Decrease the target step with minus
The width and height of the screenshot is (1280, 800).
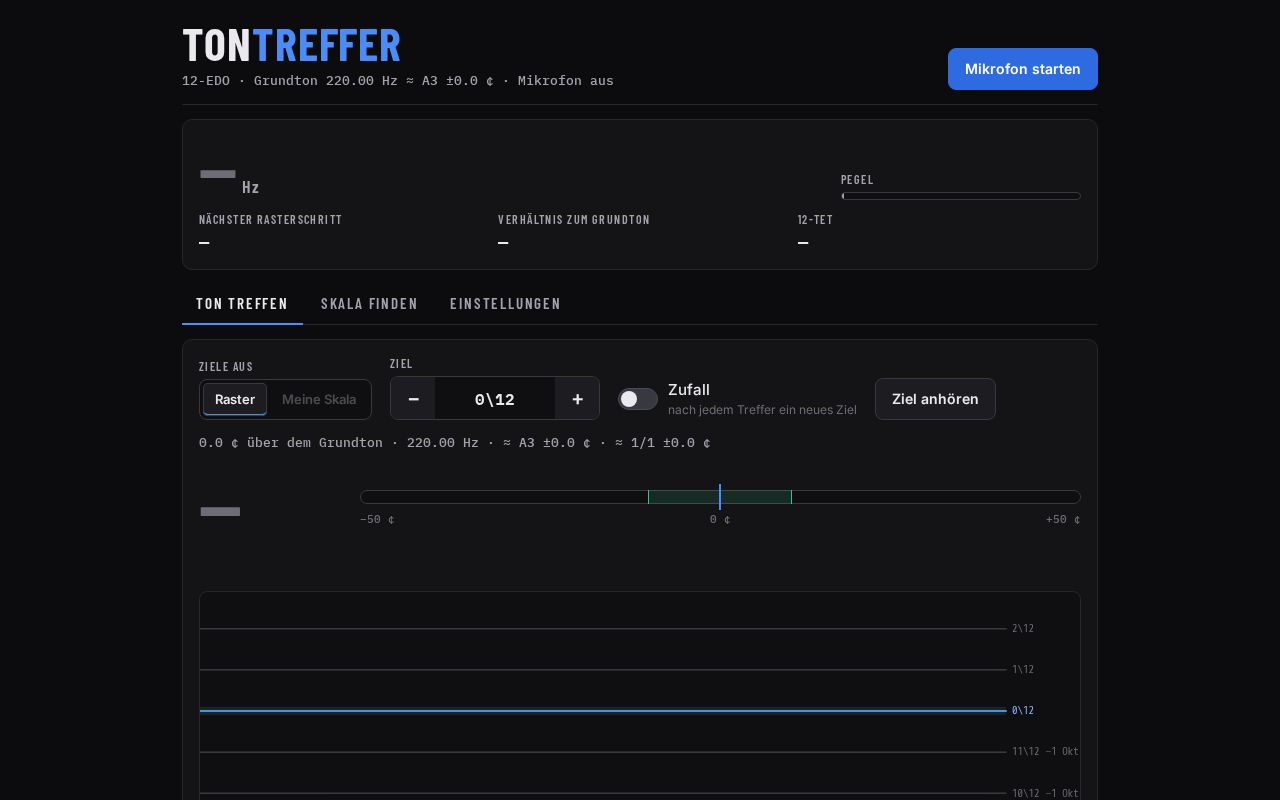(413, 398)
